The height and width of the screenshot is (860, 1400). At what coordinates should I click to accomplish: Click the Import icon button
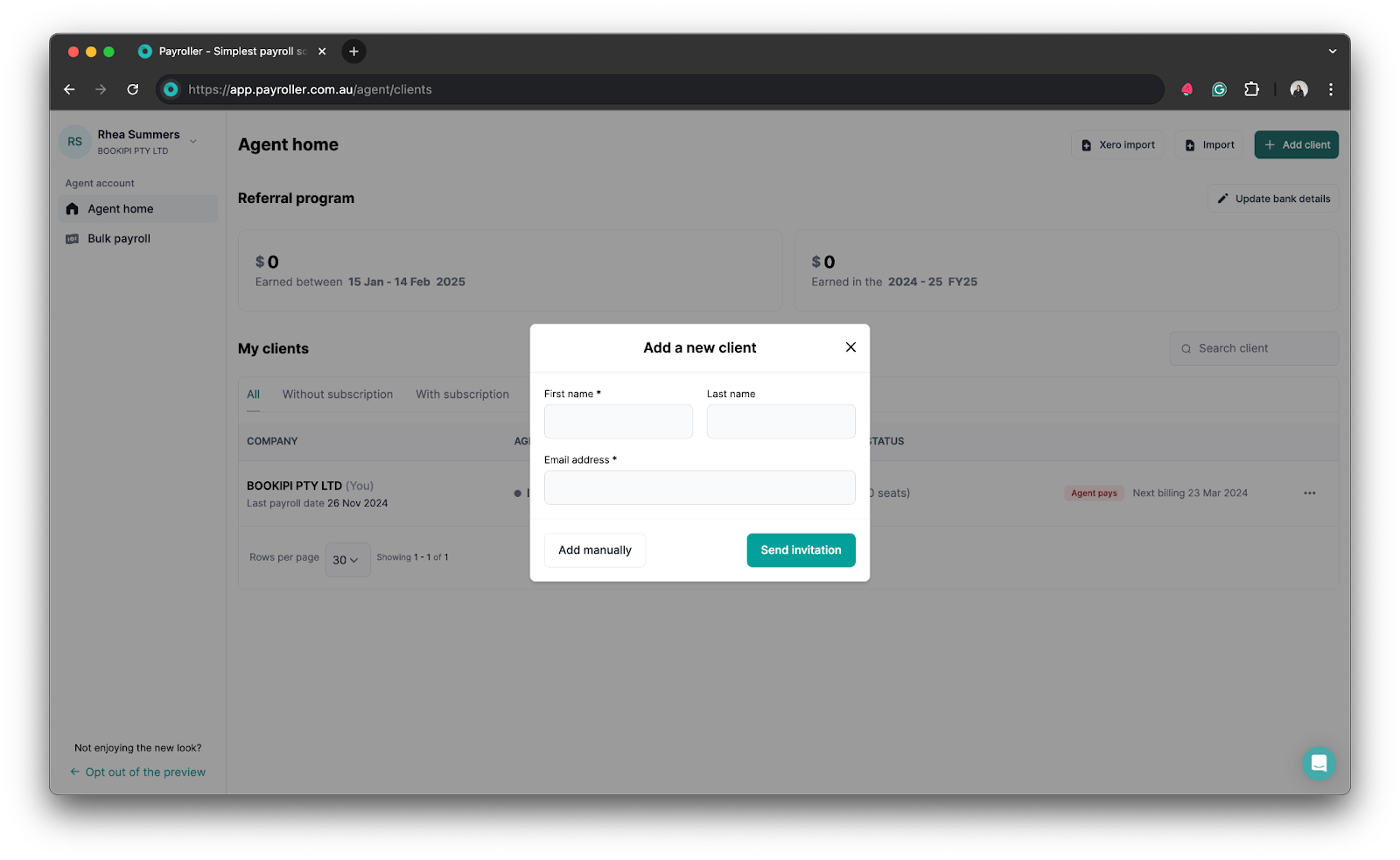(x=1191, y=144)
